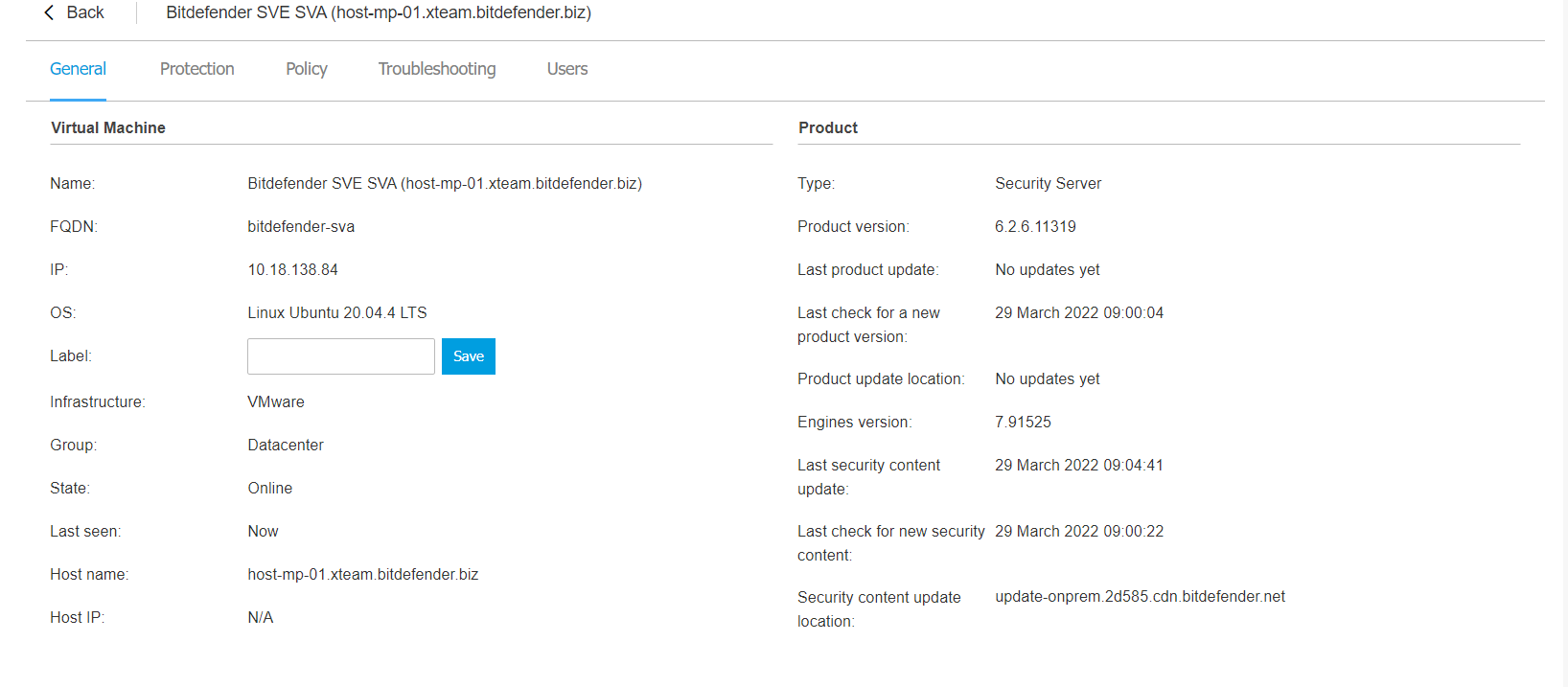Click the Group value Datacenter

click(286, 446)
